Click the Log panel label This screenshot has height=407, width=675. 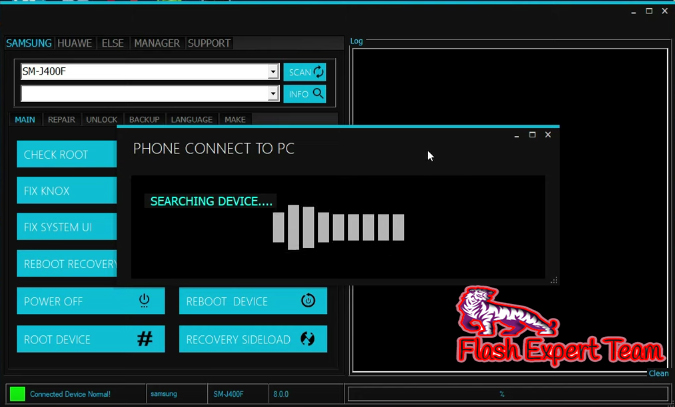pos(356,41)
